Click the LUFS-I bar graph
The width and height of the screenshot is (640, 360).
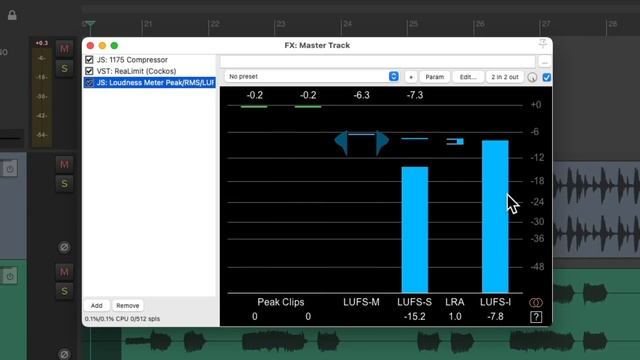pyautogui.click(x=495, y=216)
